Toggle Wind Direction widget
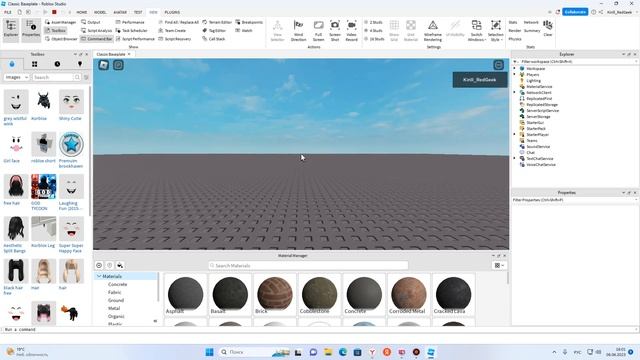 (x=298, y=31)
